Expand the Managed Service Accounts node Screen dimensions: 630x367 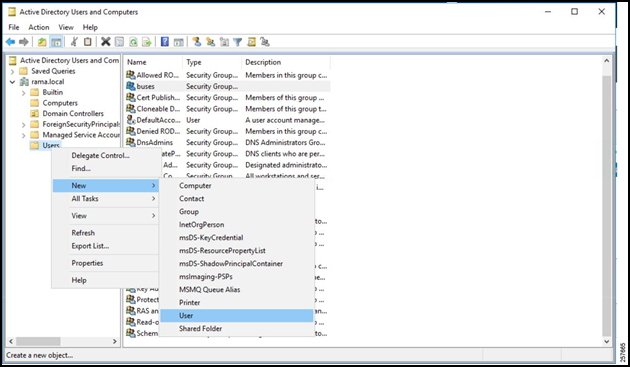point(23,135)
